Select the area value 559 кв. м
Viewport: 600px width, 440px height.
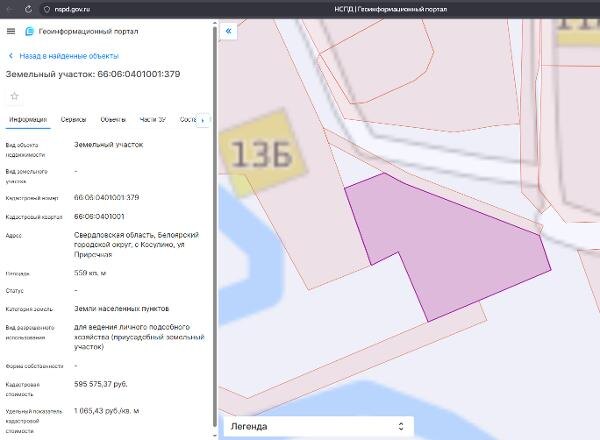tap(90, 273)
